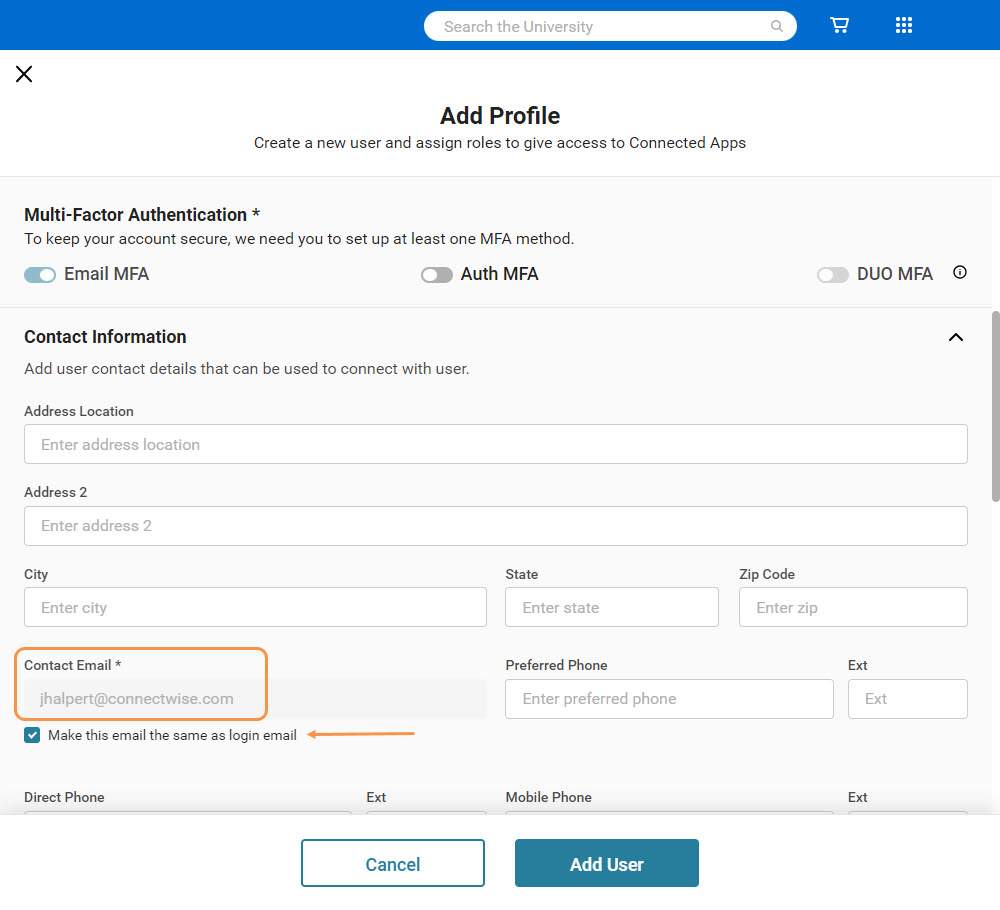Focus the Address Location input
This screenshot has height=910, width=1000.
(x=495, y=444)
